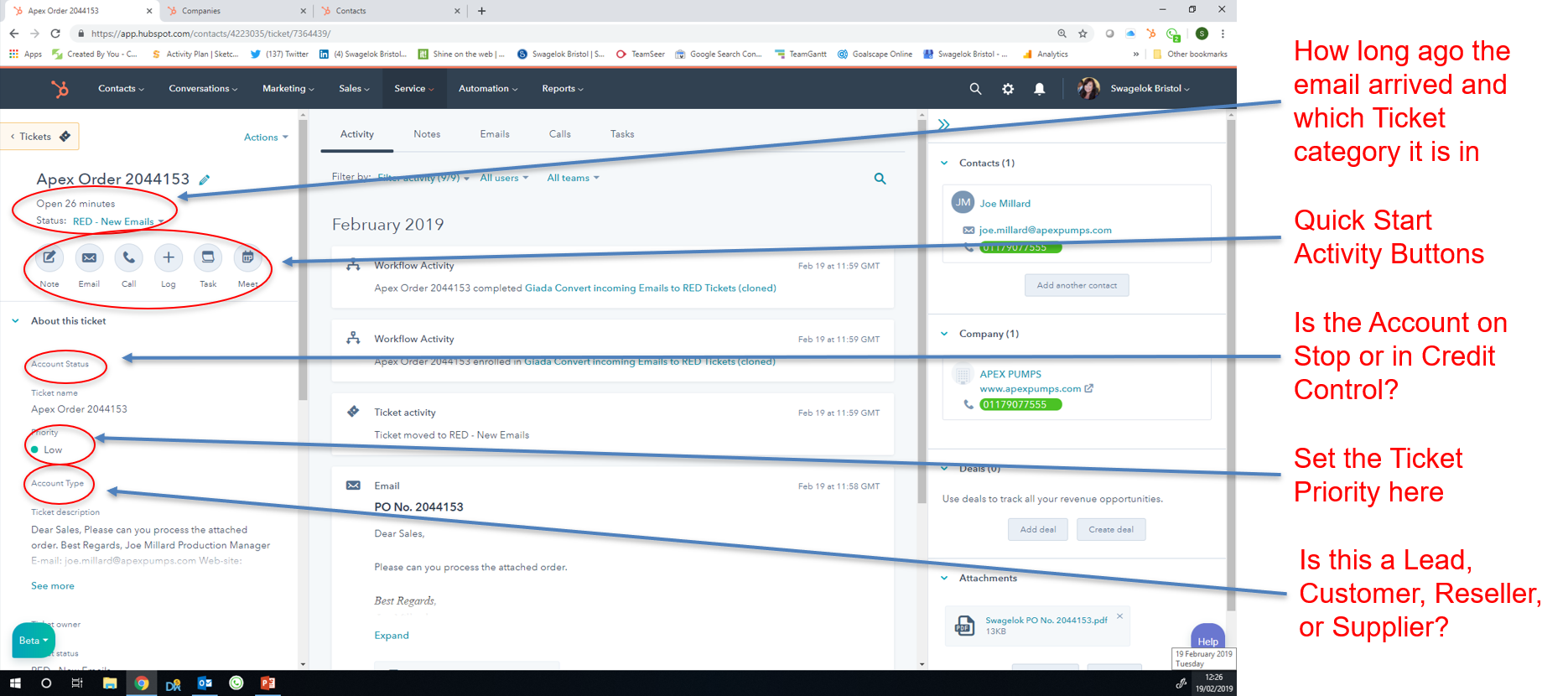Viewport: 1568px width, 696px height.
Task: Open the All teams filter dropdown
Action: coord(574,178)
